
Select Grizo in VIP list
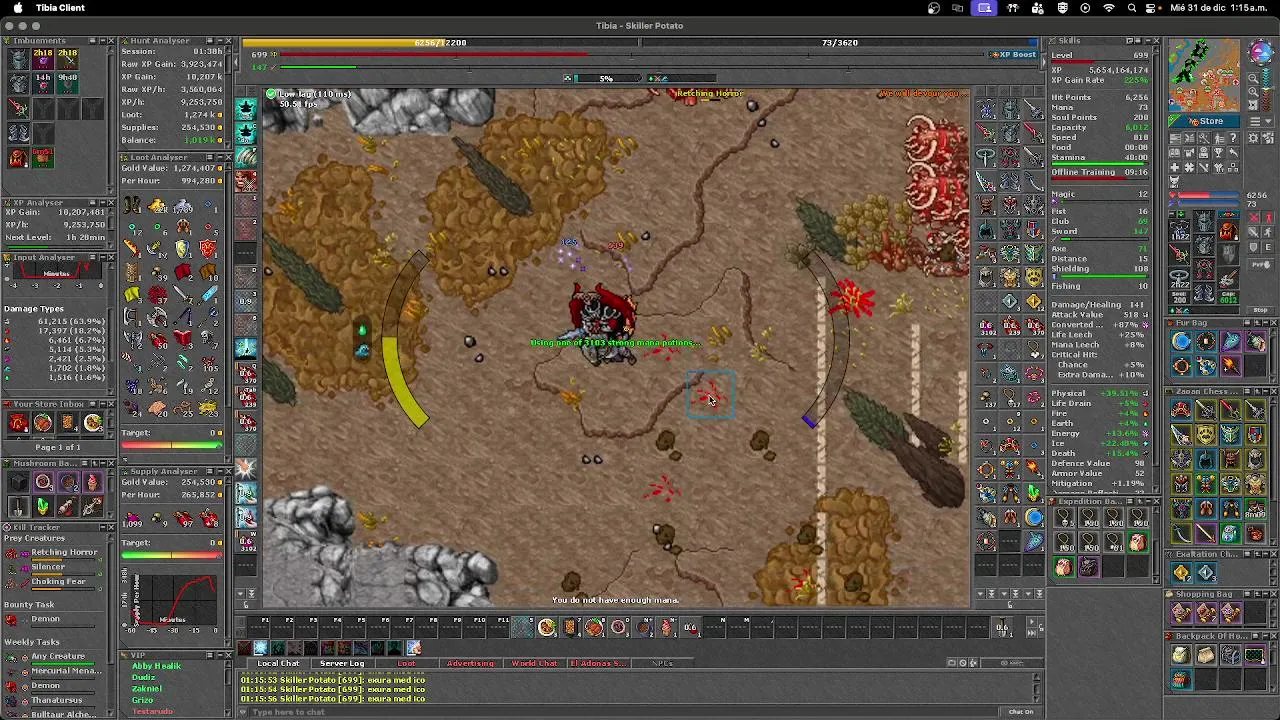[143, 700]
